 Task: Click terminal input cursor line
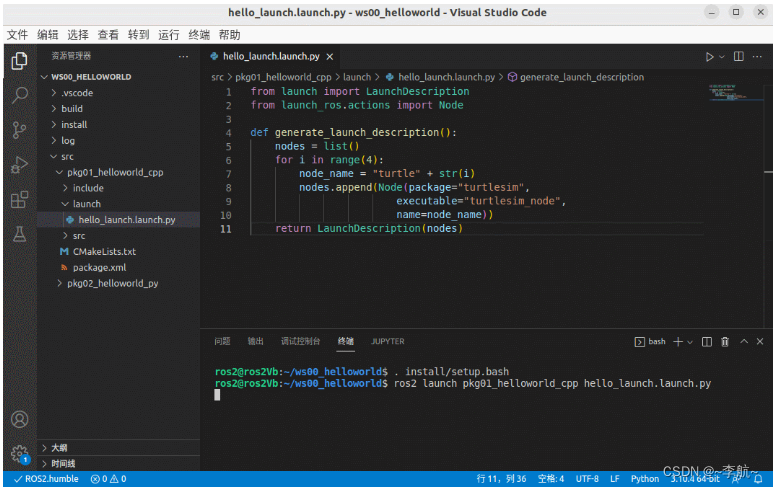(x=217, y=395)
